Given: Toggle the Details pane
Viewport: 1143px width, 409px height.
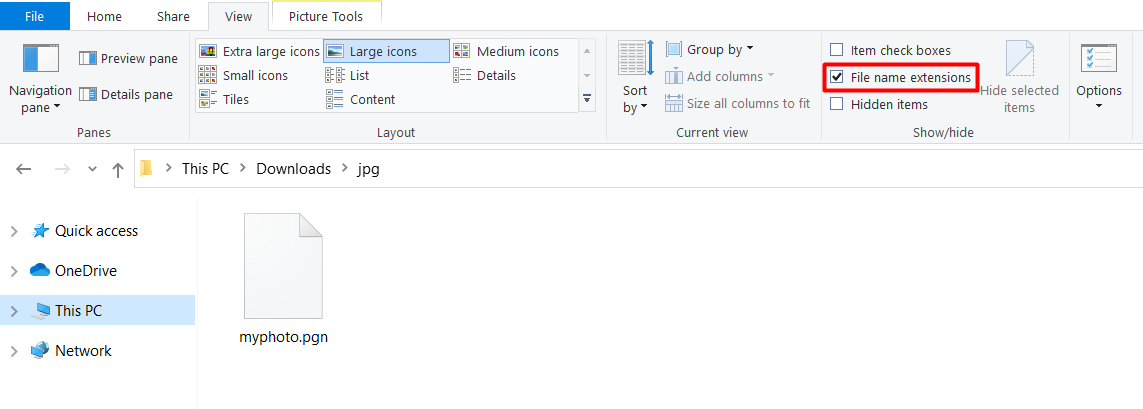Looking at the screenshot, I should coord(126,95).
